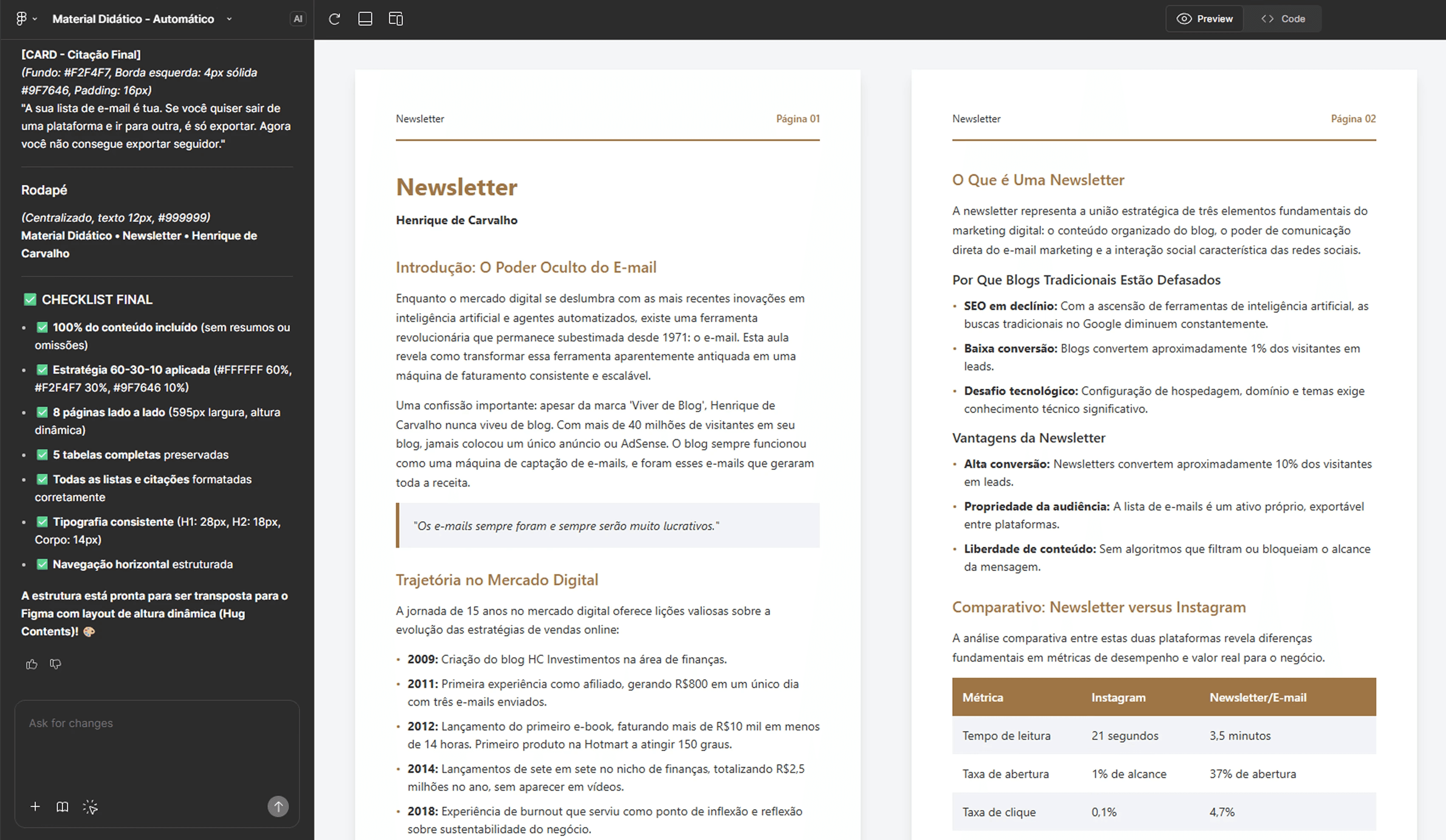1446x840 pixels.
Task: Expand the Material Didático file name dropdown
Action: point(229,19)
